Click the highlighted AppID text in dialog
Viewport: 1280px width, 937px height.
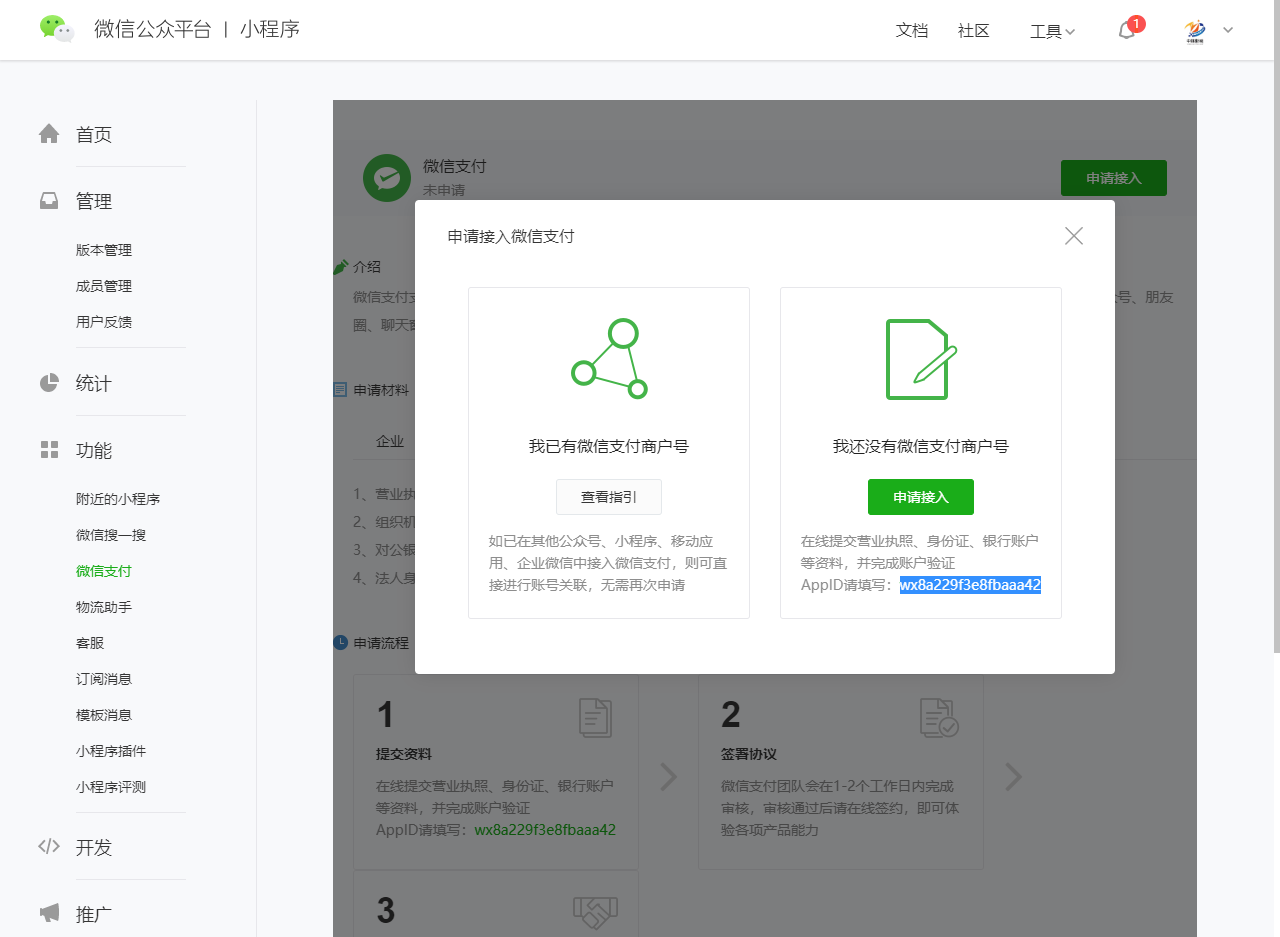[x=970, y=585]
